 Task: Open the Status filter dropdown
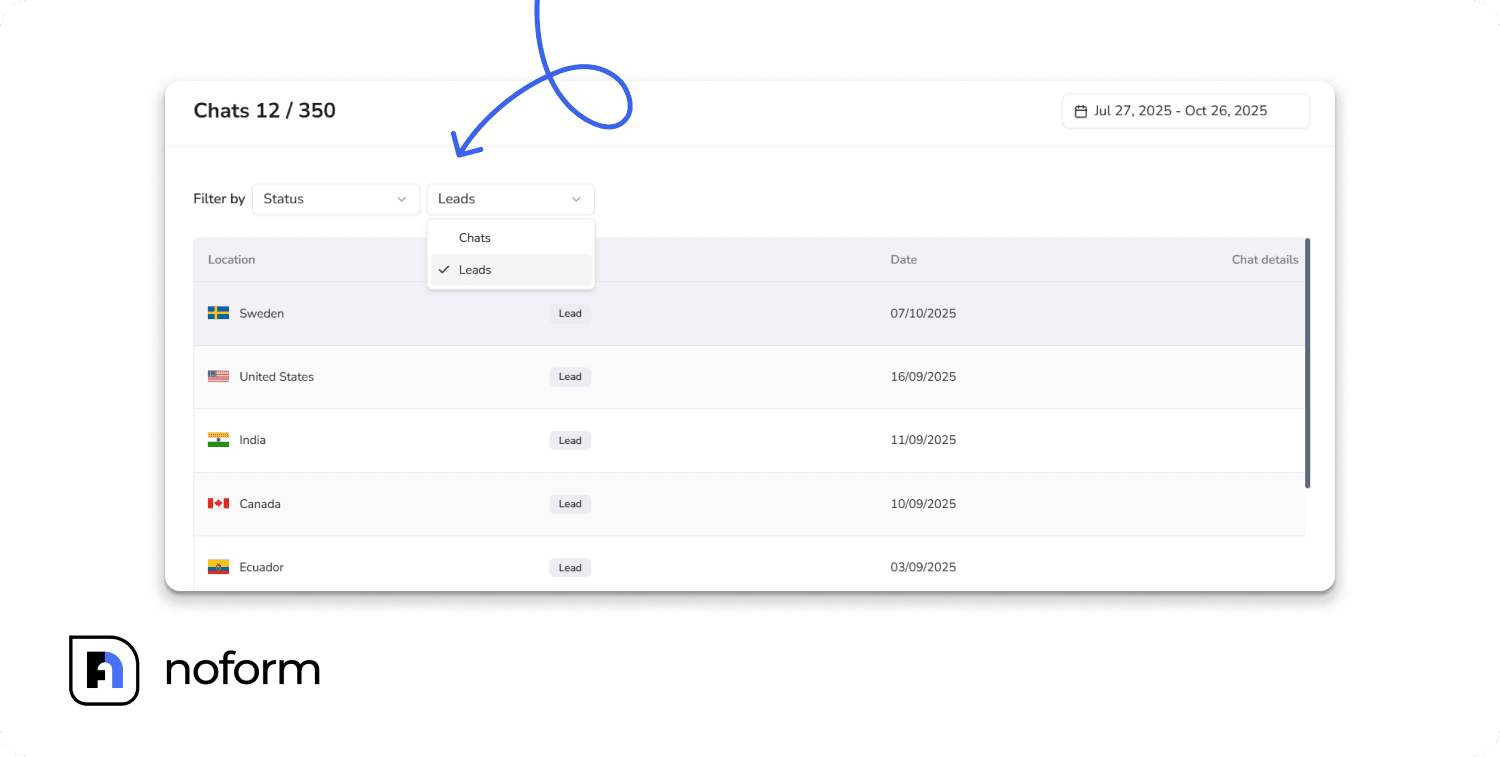[x=335, y=199]
